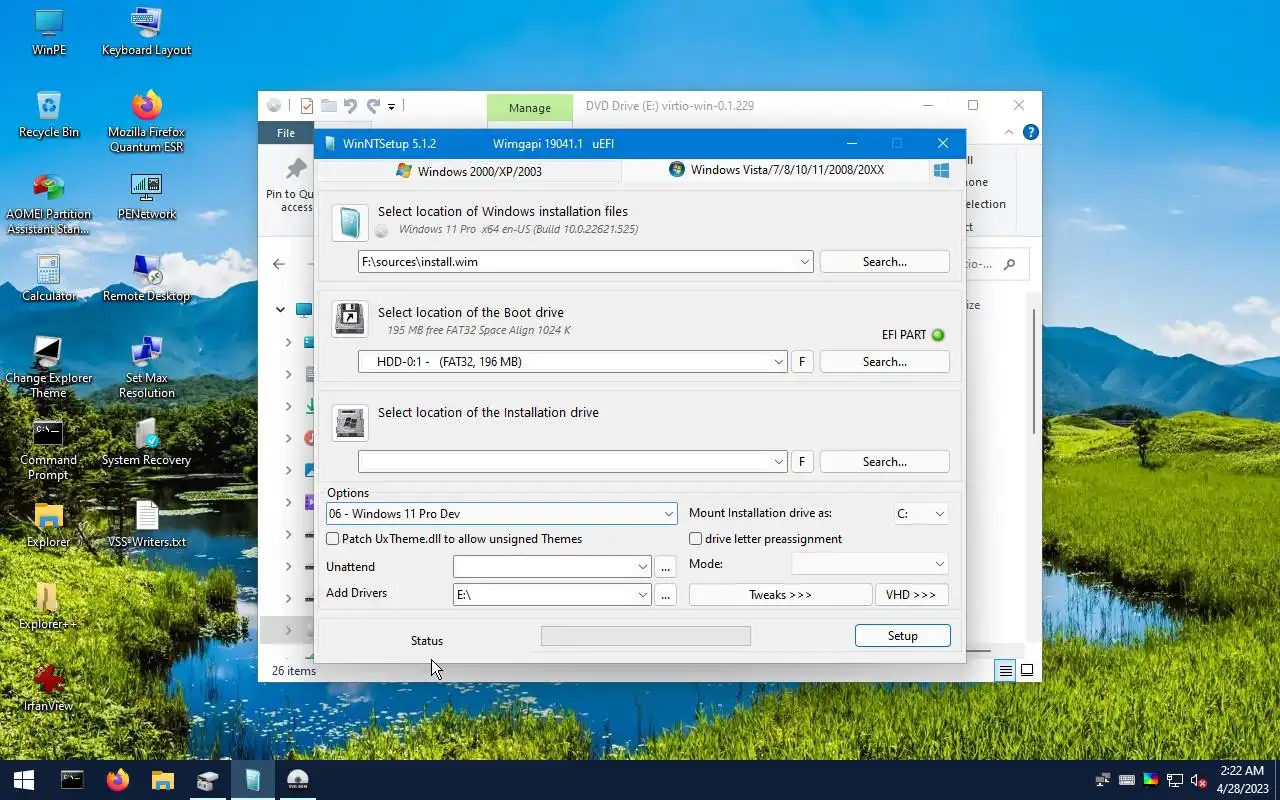
Task: Select the IrfanView desktop icon
Action: (x=48, y=686)
